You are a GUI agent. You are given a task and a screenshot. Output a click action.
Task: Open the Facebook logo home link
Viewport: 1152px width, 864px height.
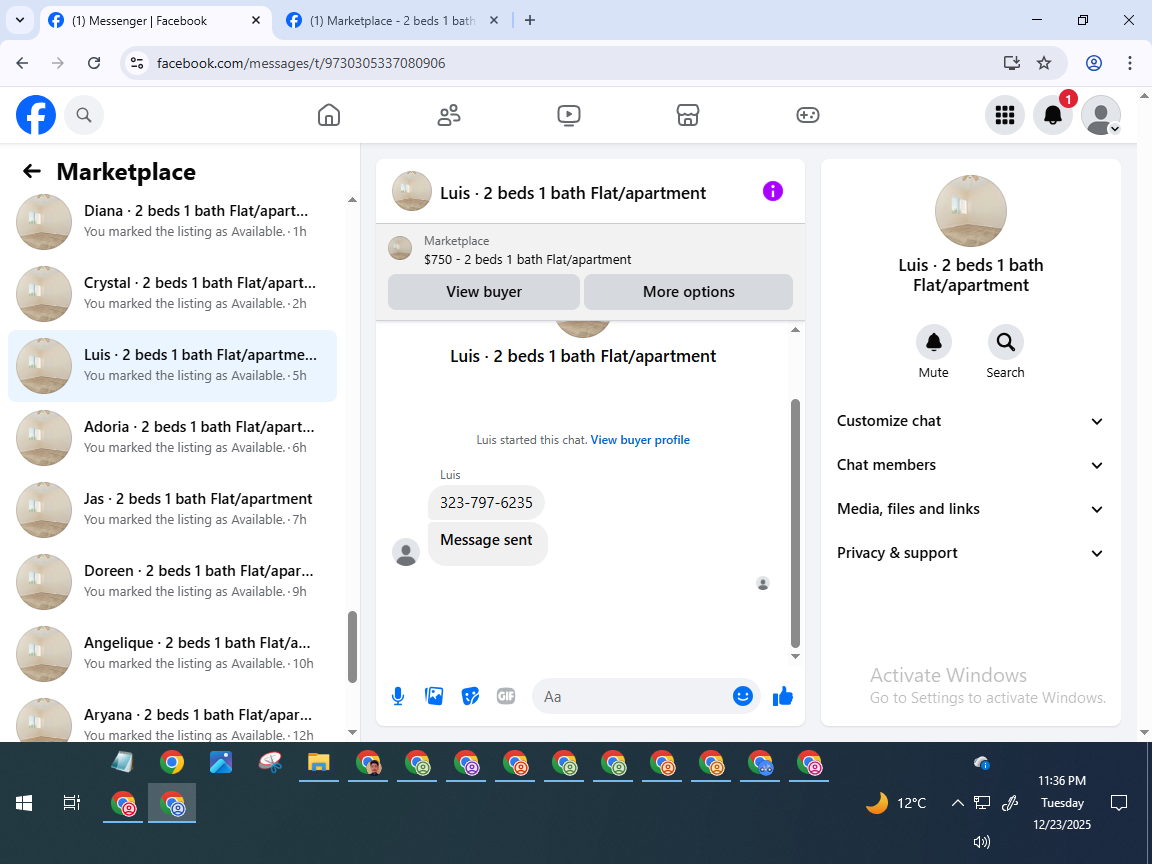tap(36, 115)
